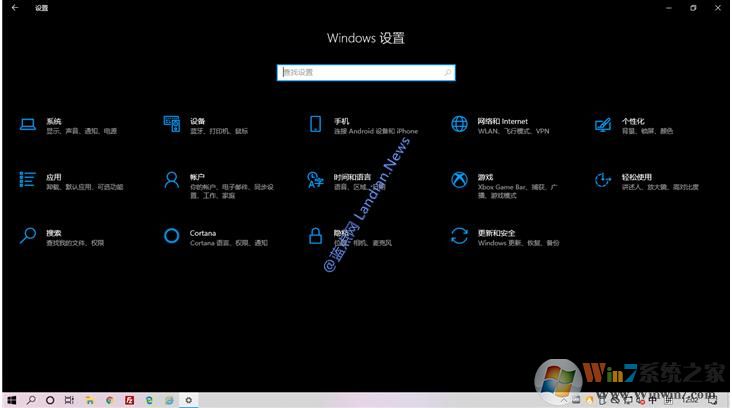The width and height of the screenshot is (732, 408).
Task: Open the Windows Start menu
Action: pyautogui.click(x=12, y=400)
